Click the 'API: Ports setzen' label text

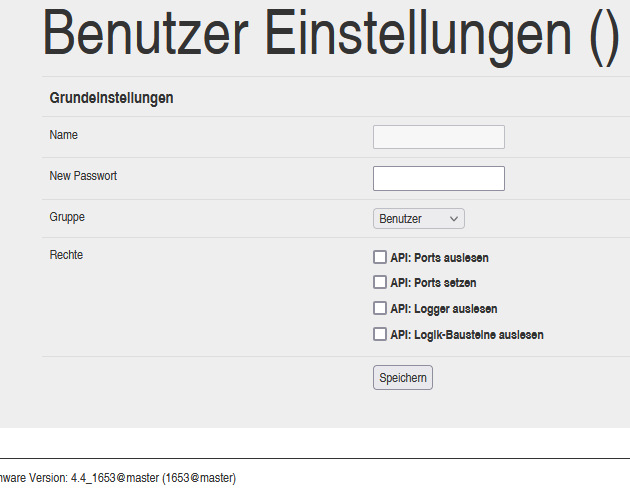click(433, 283)
